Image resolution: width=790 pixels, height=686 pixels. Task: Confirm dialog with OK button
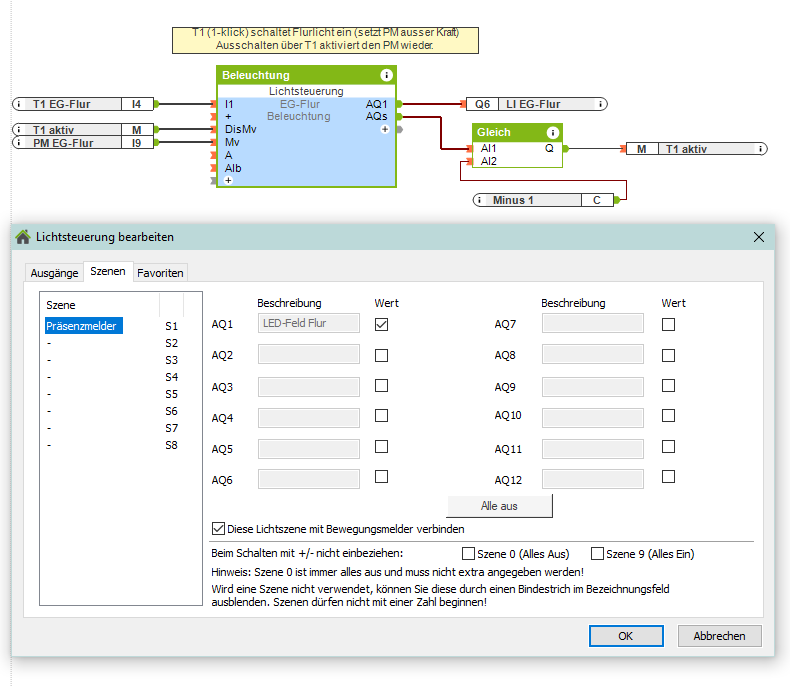click(626, 636)
